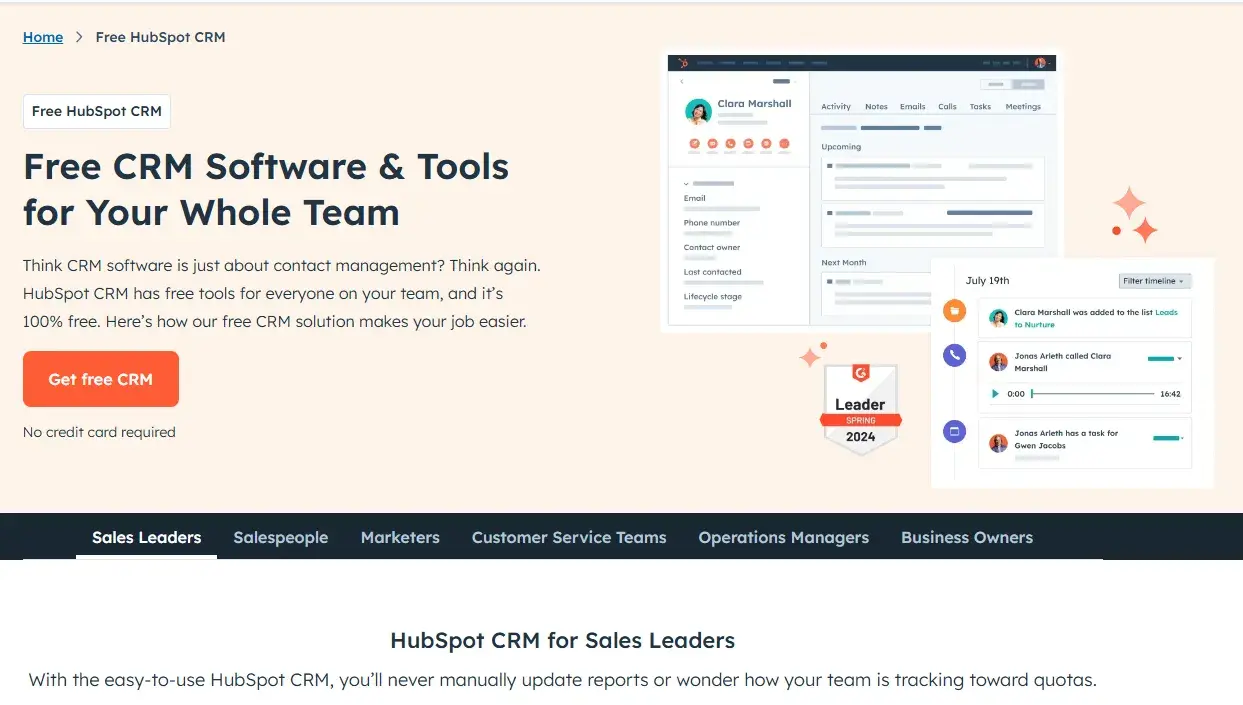Open the Calls tab in the mockup
Viewport: 1243px width, 705px height.
[947, 106]
